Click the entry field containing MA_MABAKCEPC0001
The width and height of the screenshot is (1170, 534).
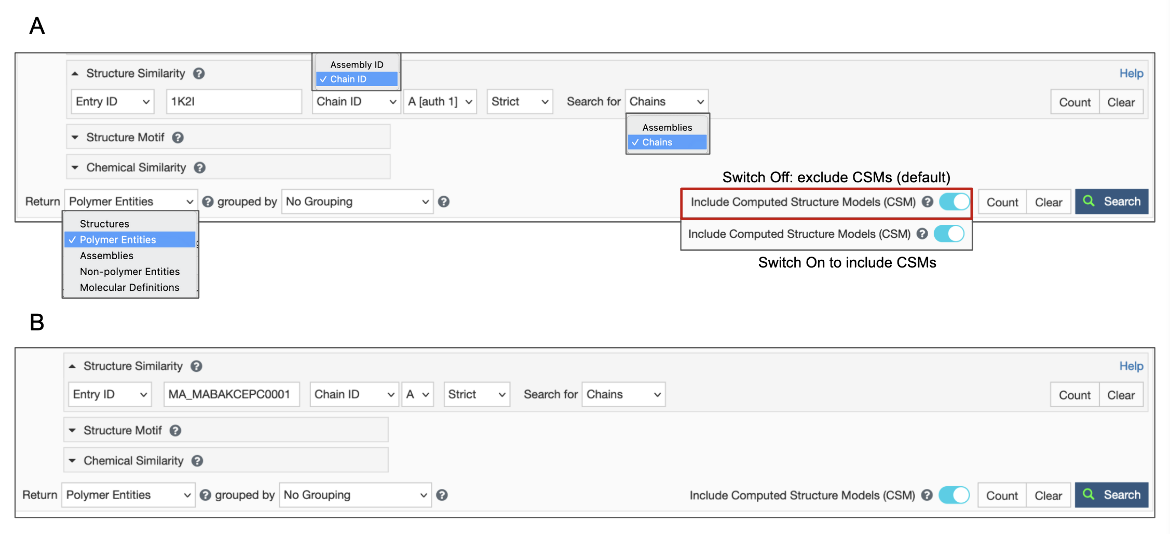[232, 395]
